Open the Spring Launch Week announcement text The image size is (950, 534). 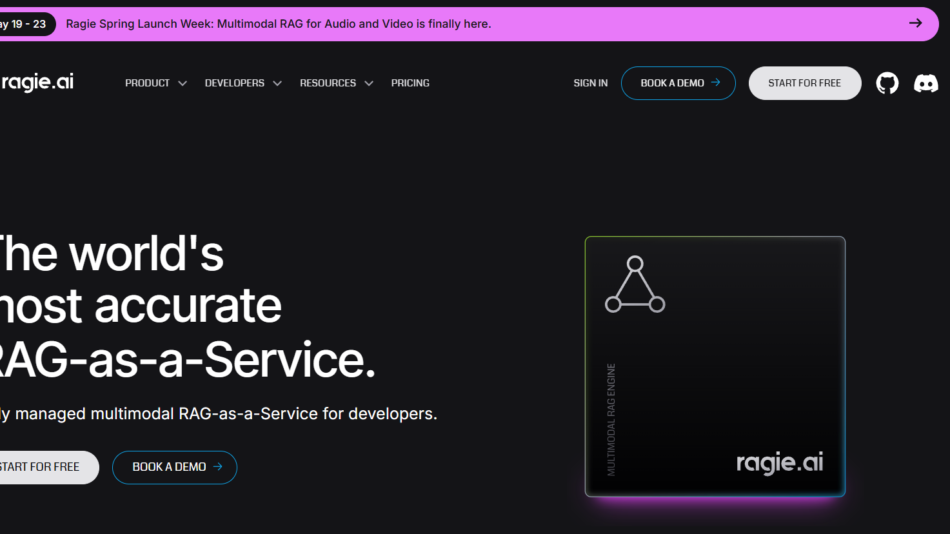click(278, 23)
